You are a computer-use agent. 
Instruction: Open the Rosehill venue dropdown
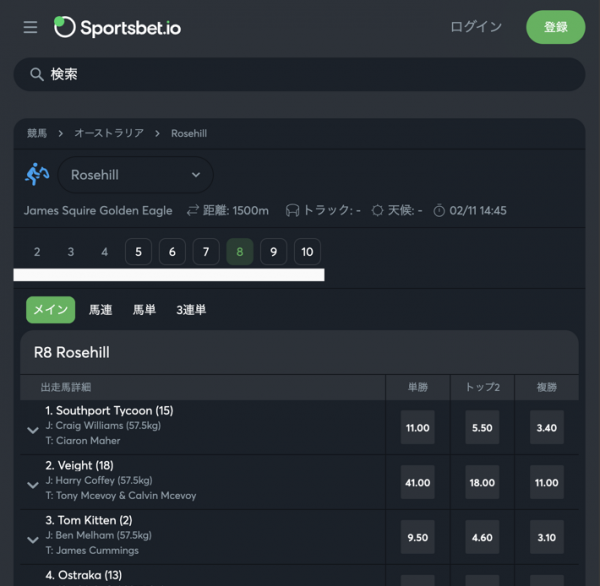coord(135,175)
